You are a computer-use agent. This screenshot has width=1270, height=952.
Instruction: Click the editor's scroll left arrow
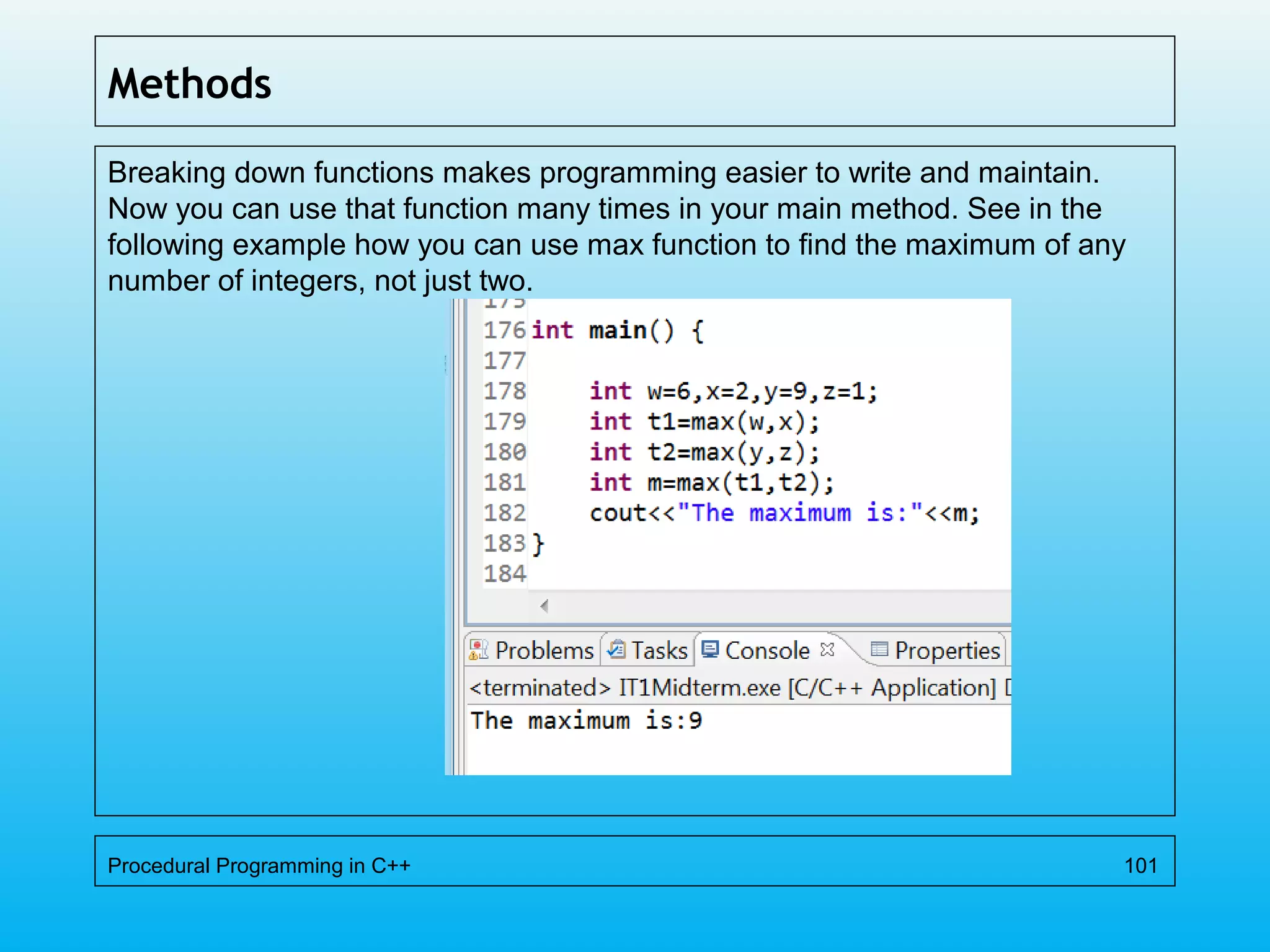point(544,606)
